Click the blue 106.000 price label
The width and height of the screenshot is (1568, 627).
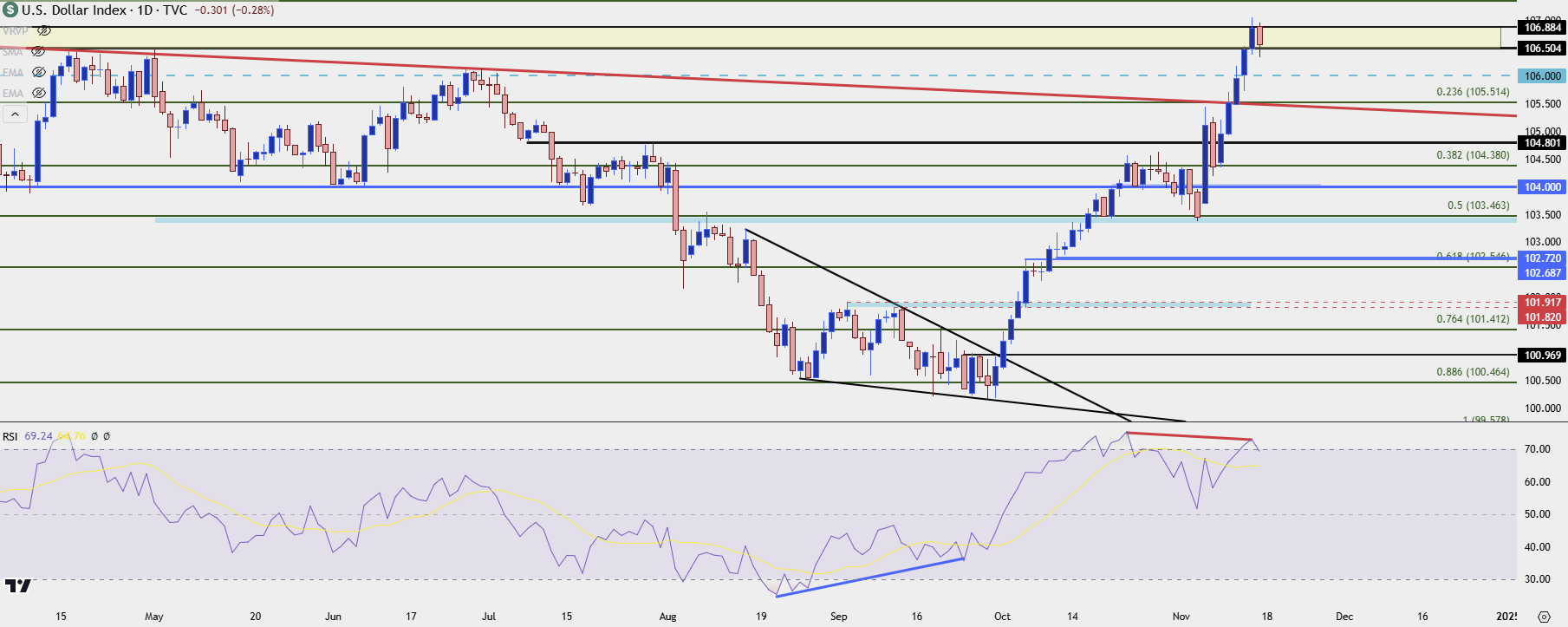point(1543,76)
